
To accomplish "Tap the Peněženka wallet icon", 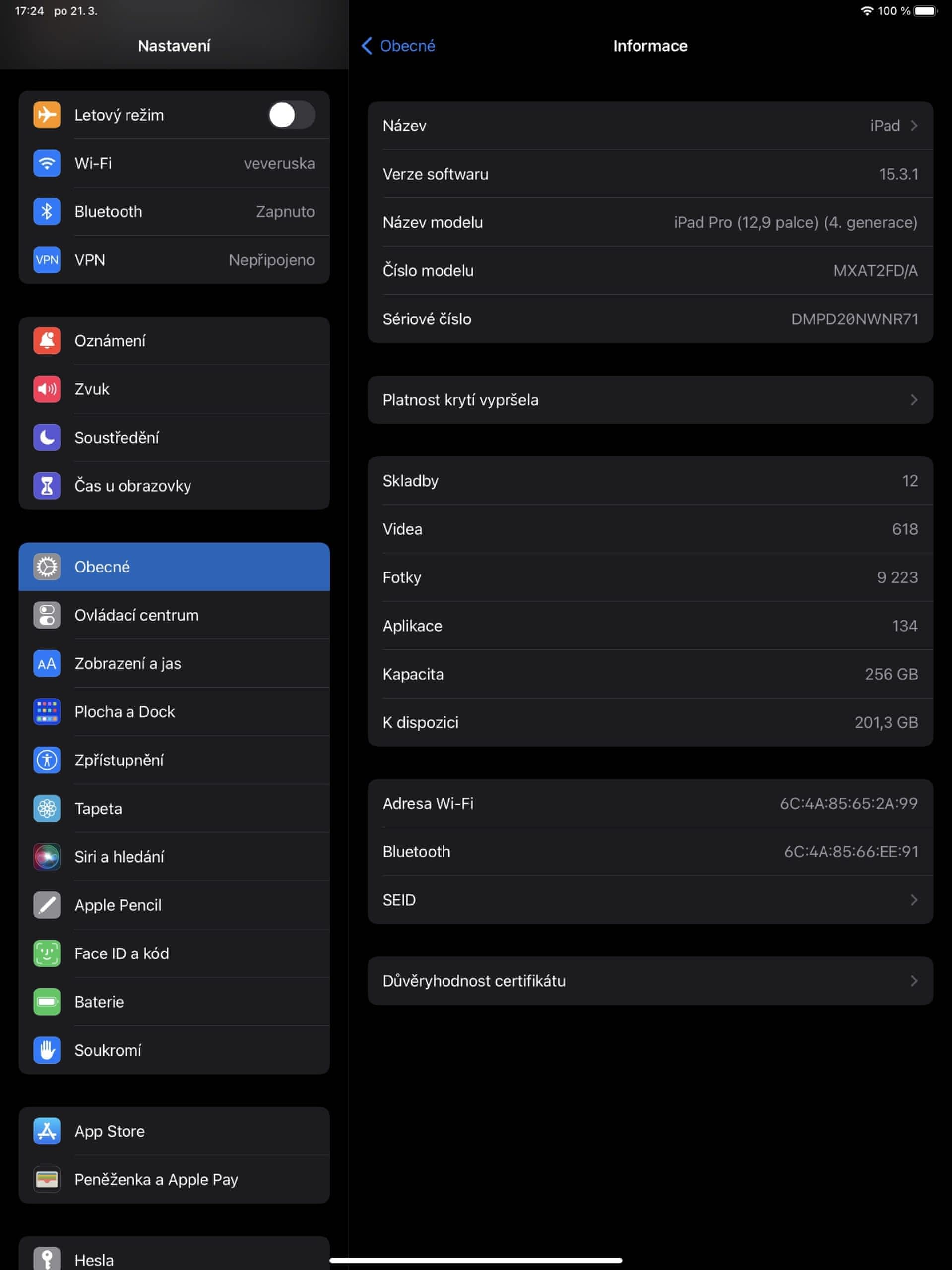I will tap(47, 1179).
